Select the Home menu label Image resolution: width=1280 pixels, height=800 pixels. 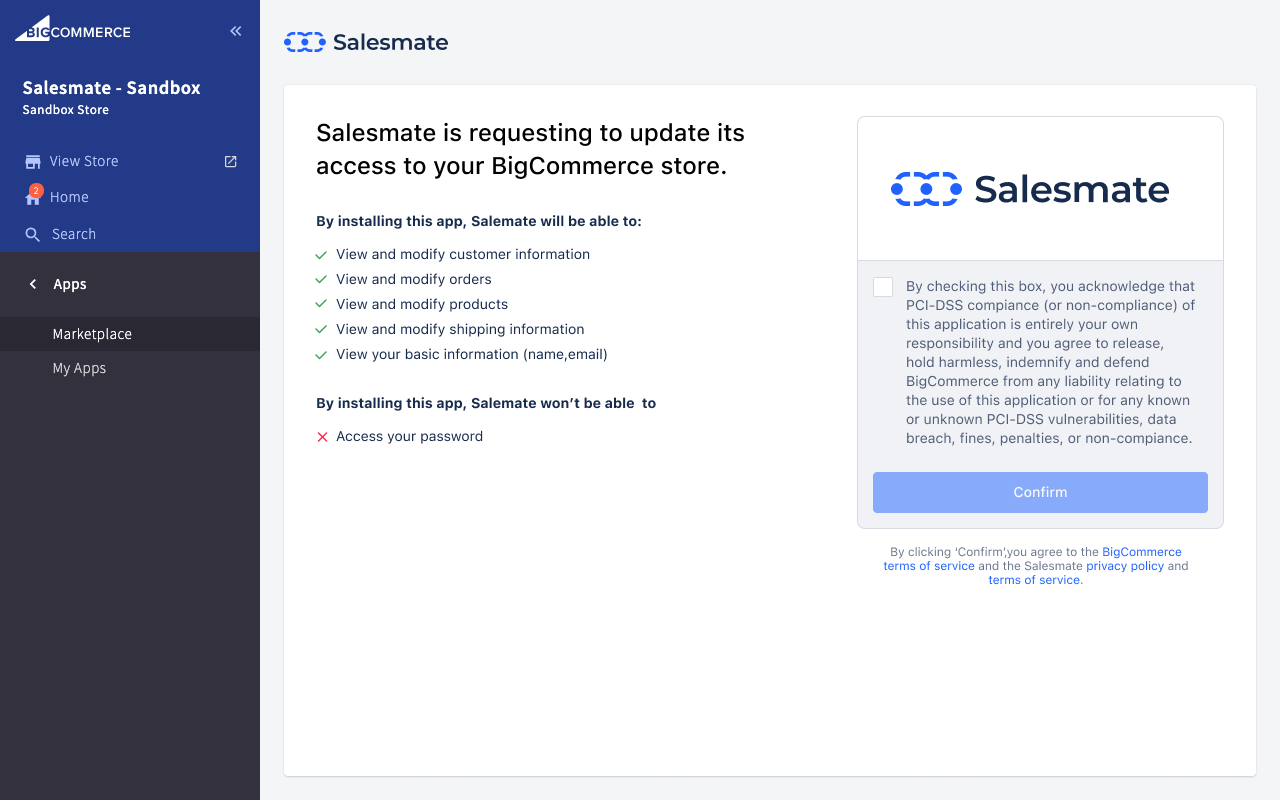[x=69, y=197]
